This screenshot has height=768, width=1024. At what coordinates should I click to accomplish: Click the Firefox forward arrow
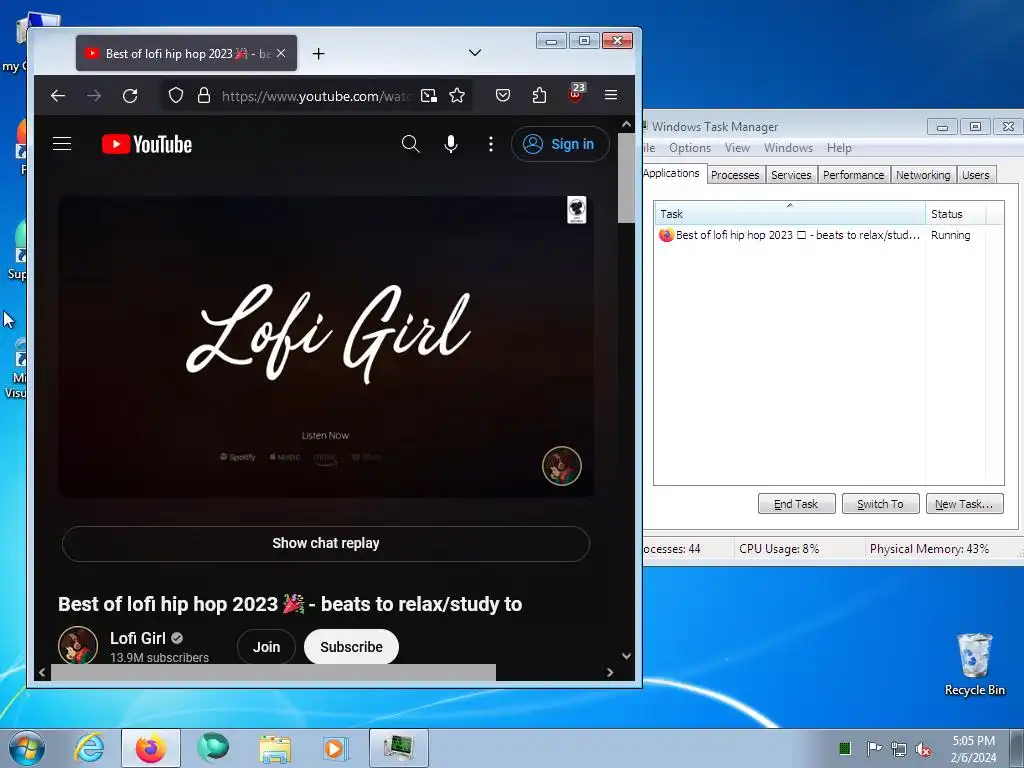94,96
